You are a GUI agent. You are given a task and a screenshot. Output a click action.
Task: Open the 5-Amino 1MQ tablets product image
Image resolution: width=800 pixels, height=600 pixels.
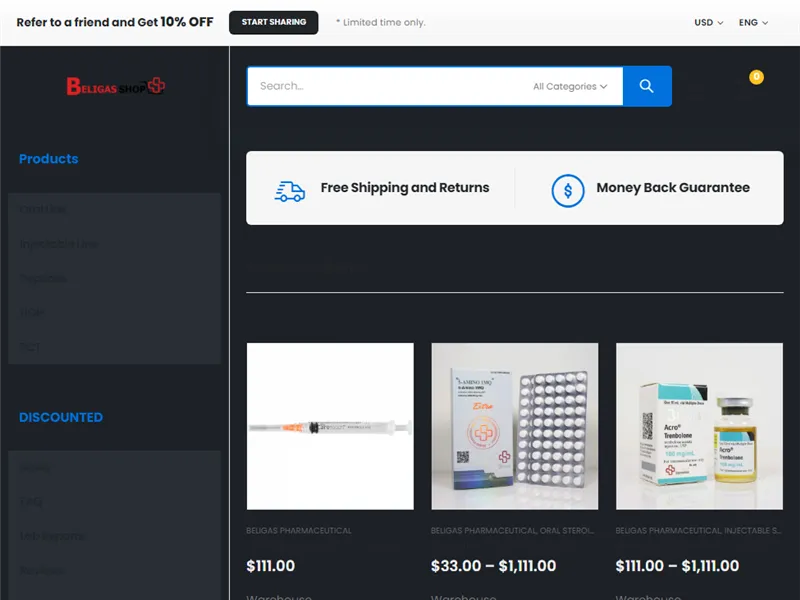(514, 426)
